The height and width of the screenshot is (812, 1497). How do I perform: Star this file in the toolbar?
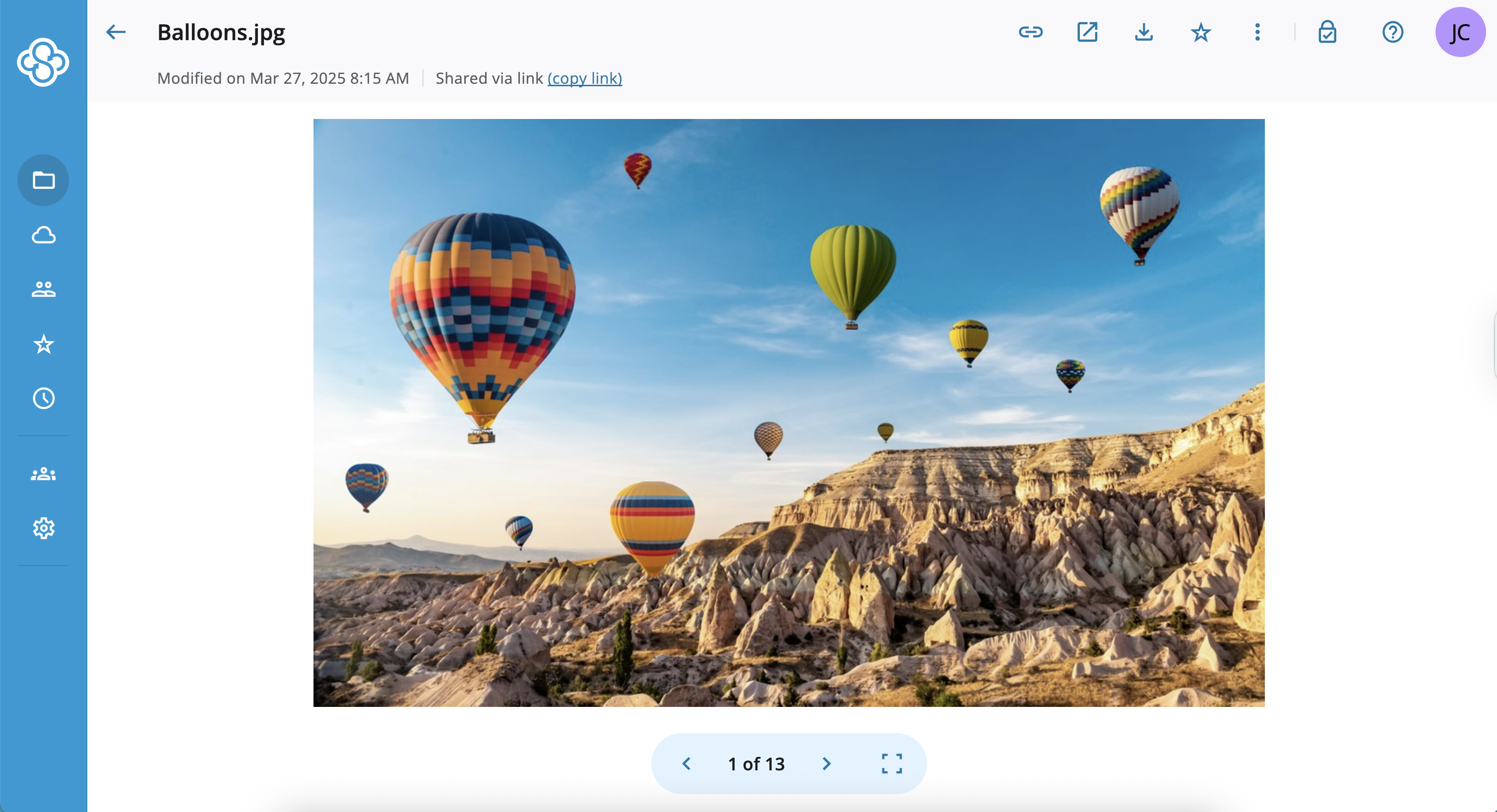[1200, 32]
